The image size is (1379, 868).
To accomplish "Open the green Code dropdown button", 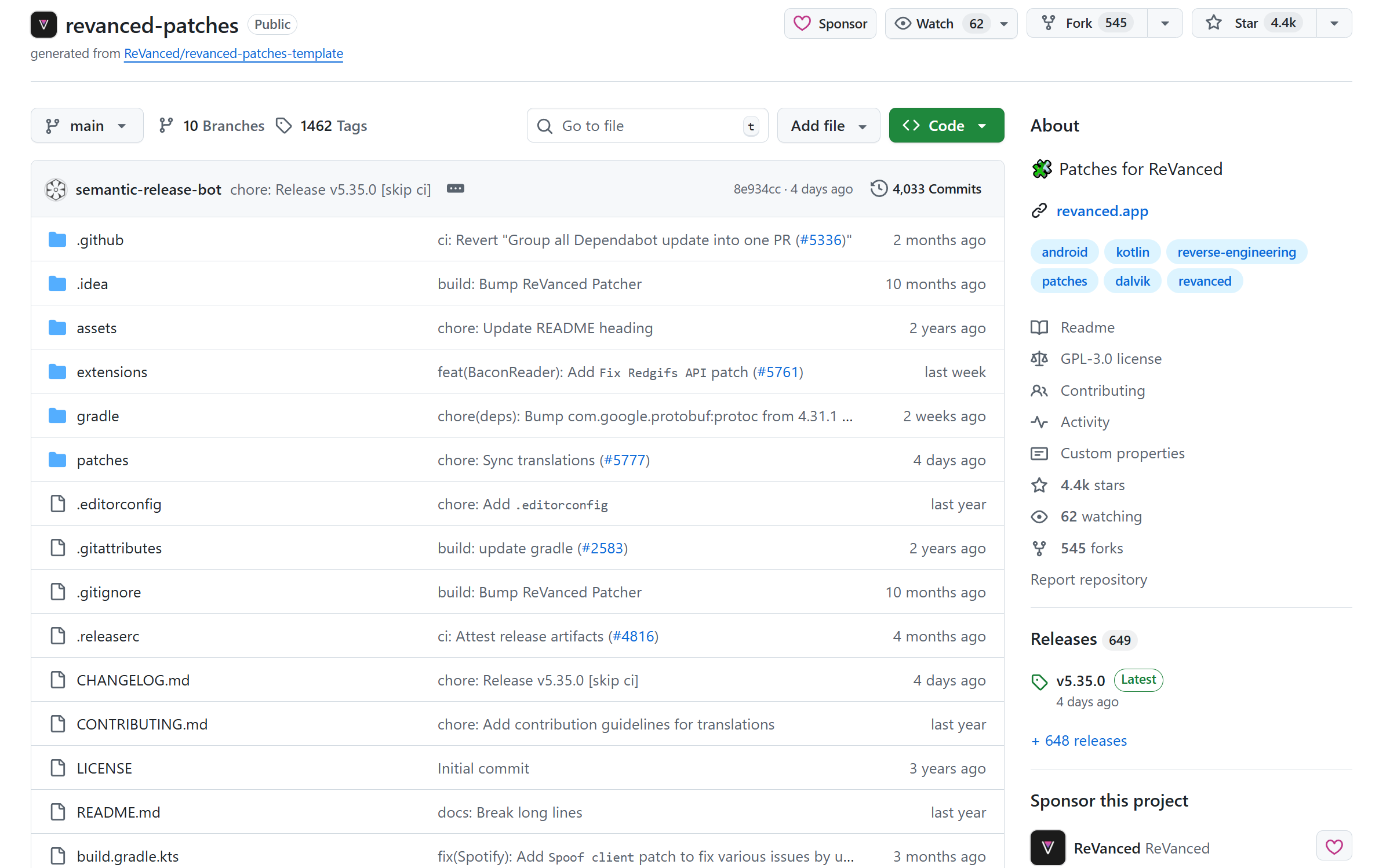I will tap(946, 126).
